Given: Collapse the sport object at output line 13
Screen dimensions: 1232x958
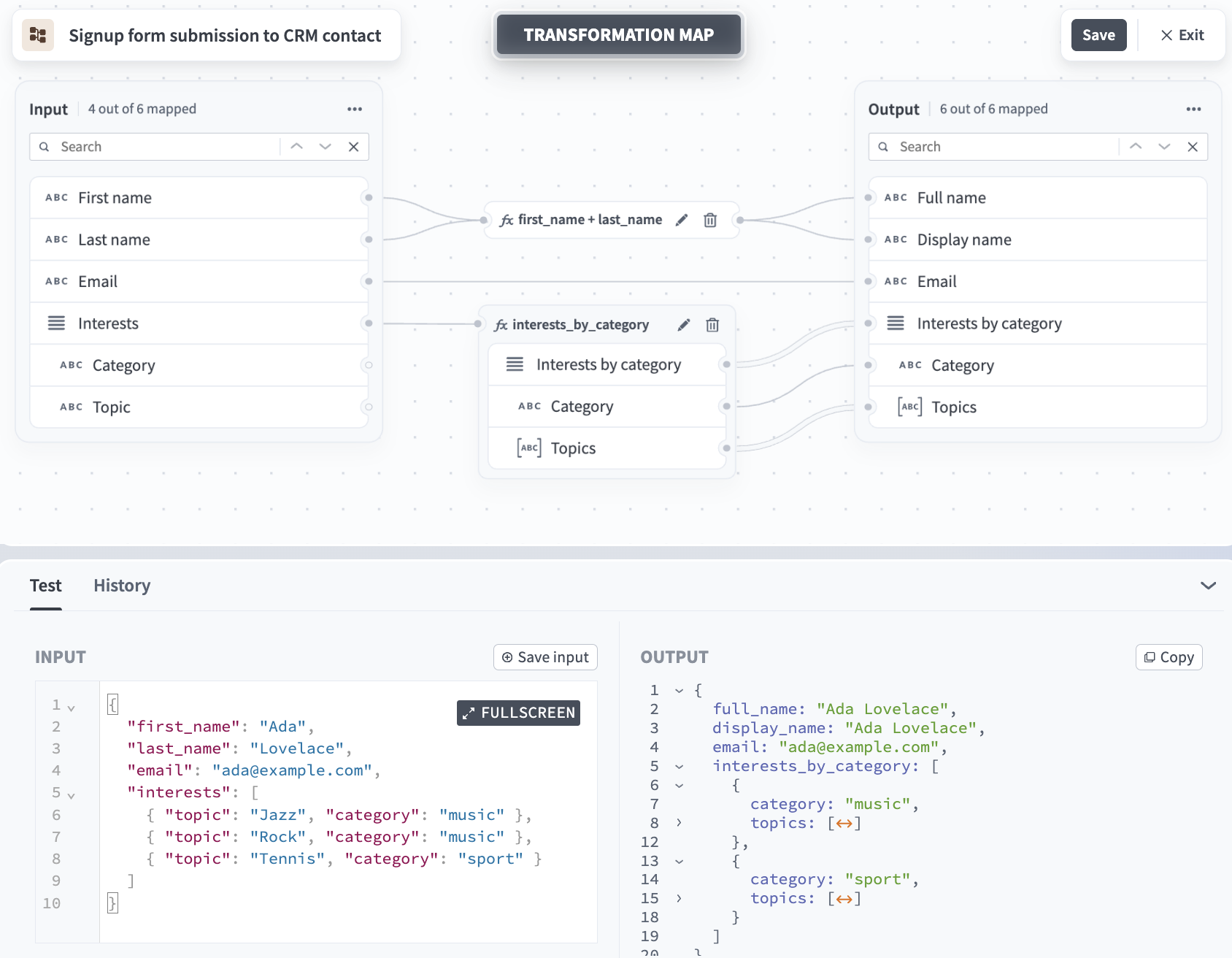Looking at the screenshot, I should (679, 861).
